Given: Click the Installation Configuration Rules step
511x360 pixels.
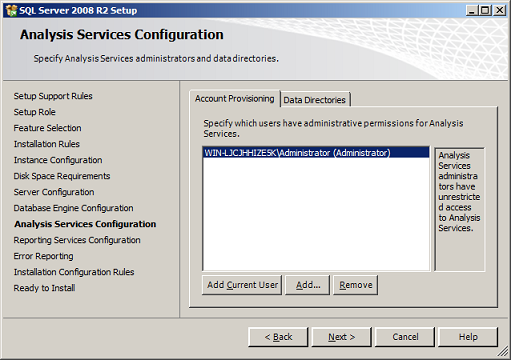Looking at the screenshot, I should click(74, 272).
